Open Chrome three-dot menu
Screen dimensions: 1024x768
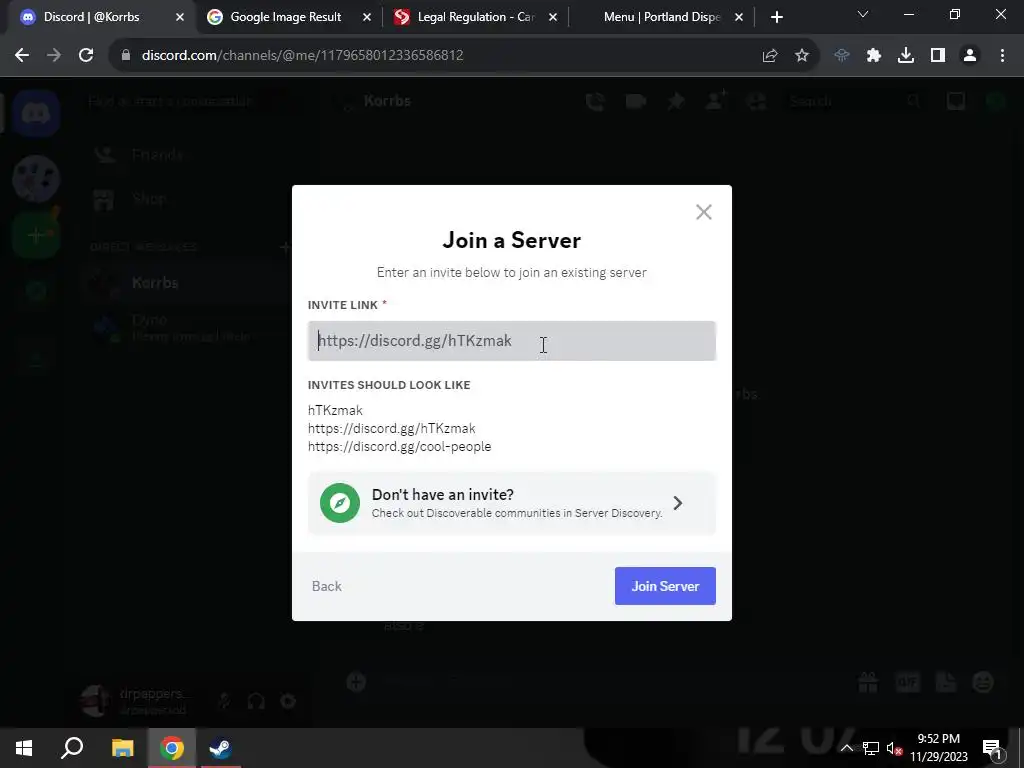[1002, 55]
